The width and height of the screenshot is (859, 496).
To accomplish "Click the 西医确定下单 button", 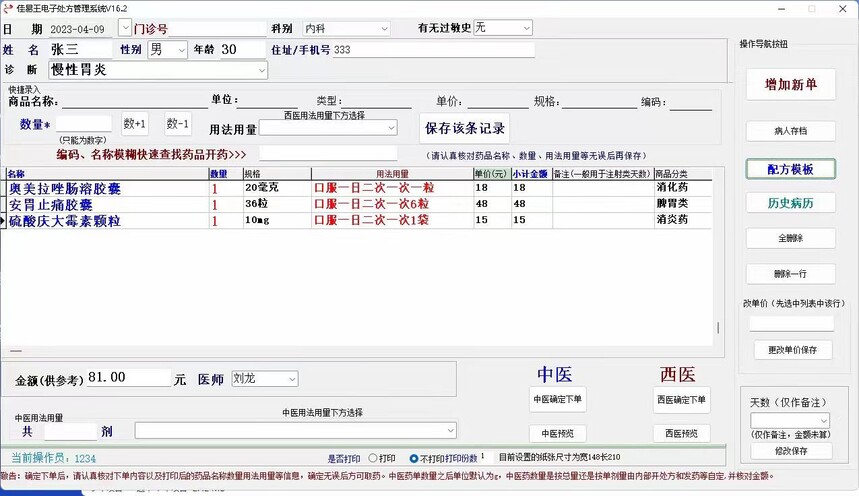I will click(x=682, y=400).
